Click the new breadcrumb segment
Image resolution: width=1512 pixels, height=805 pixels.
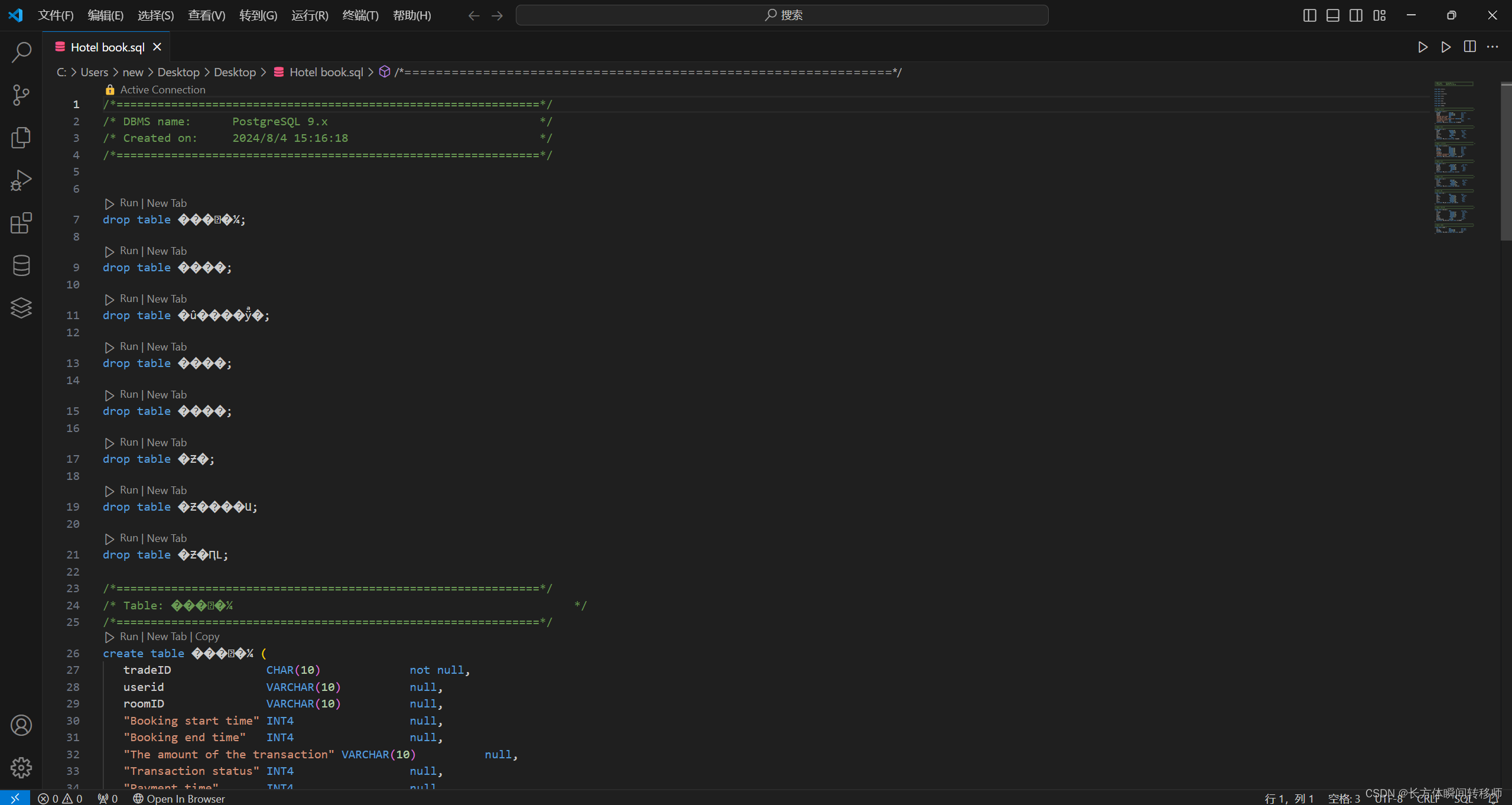(133, 72)
